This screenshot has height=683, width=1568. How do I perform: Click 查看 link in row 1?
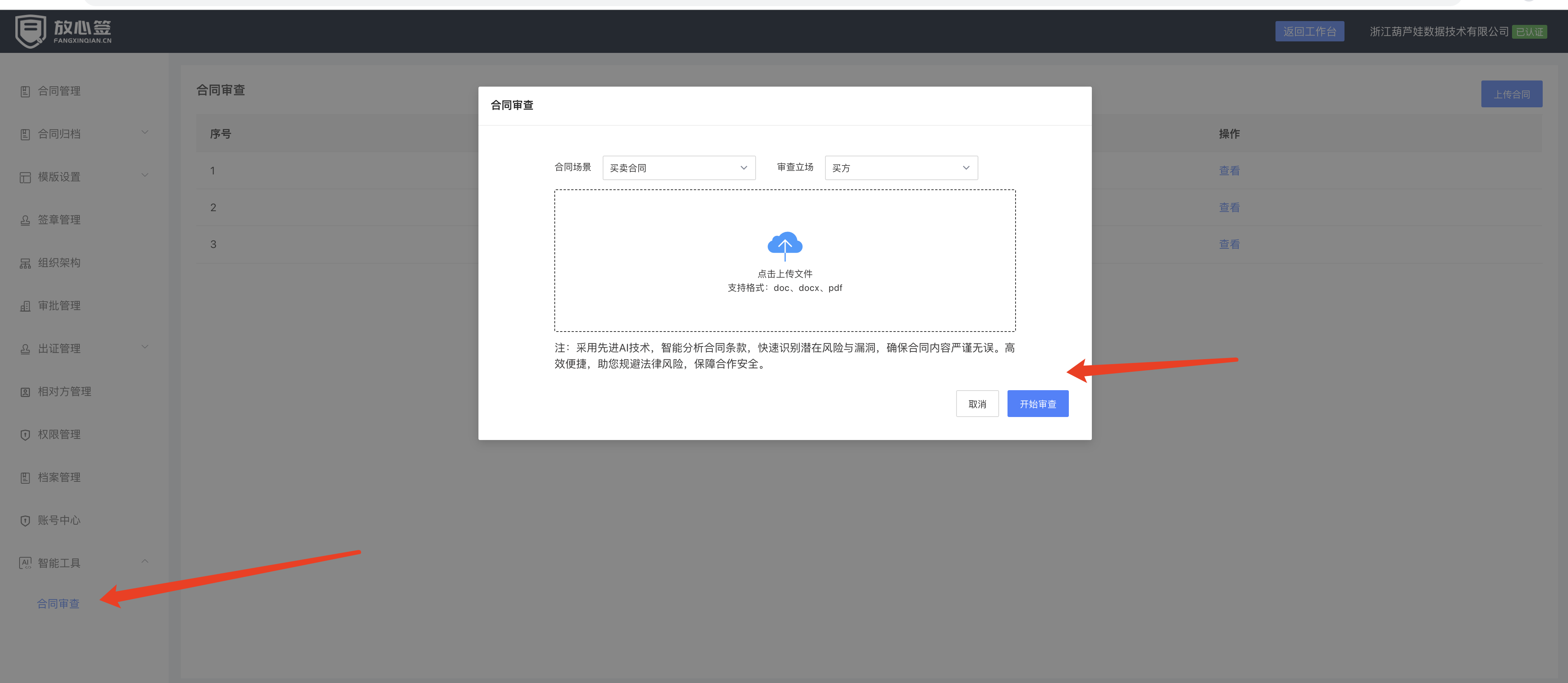click(1229, 171)
